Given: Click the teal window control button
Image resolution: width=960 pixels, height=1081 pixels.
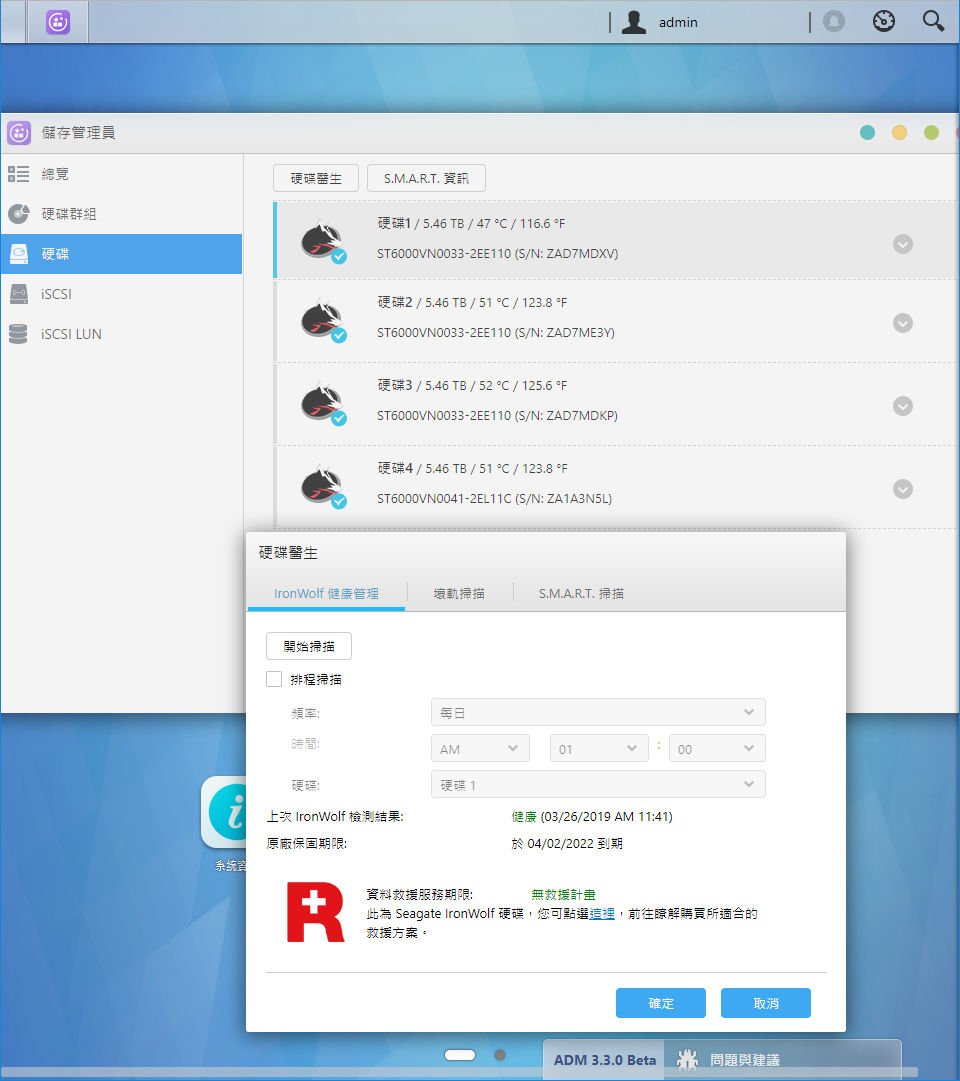Looking at the screenshot, I should point(868,132).
